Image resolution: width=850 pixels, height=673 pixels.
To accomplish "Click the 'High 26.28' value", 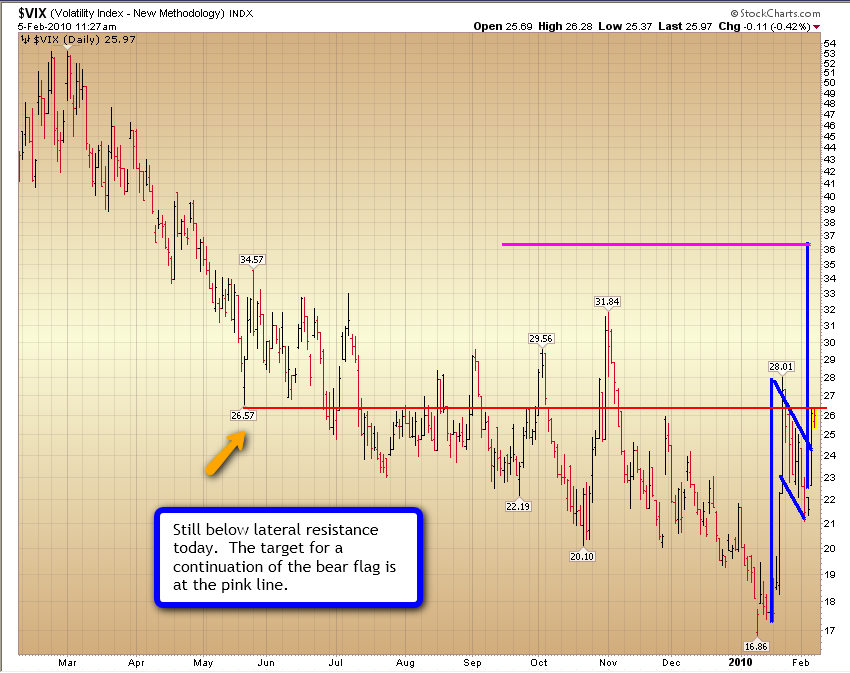I will pos(565,26).
